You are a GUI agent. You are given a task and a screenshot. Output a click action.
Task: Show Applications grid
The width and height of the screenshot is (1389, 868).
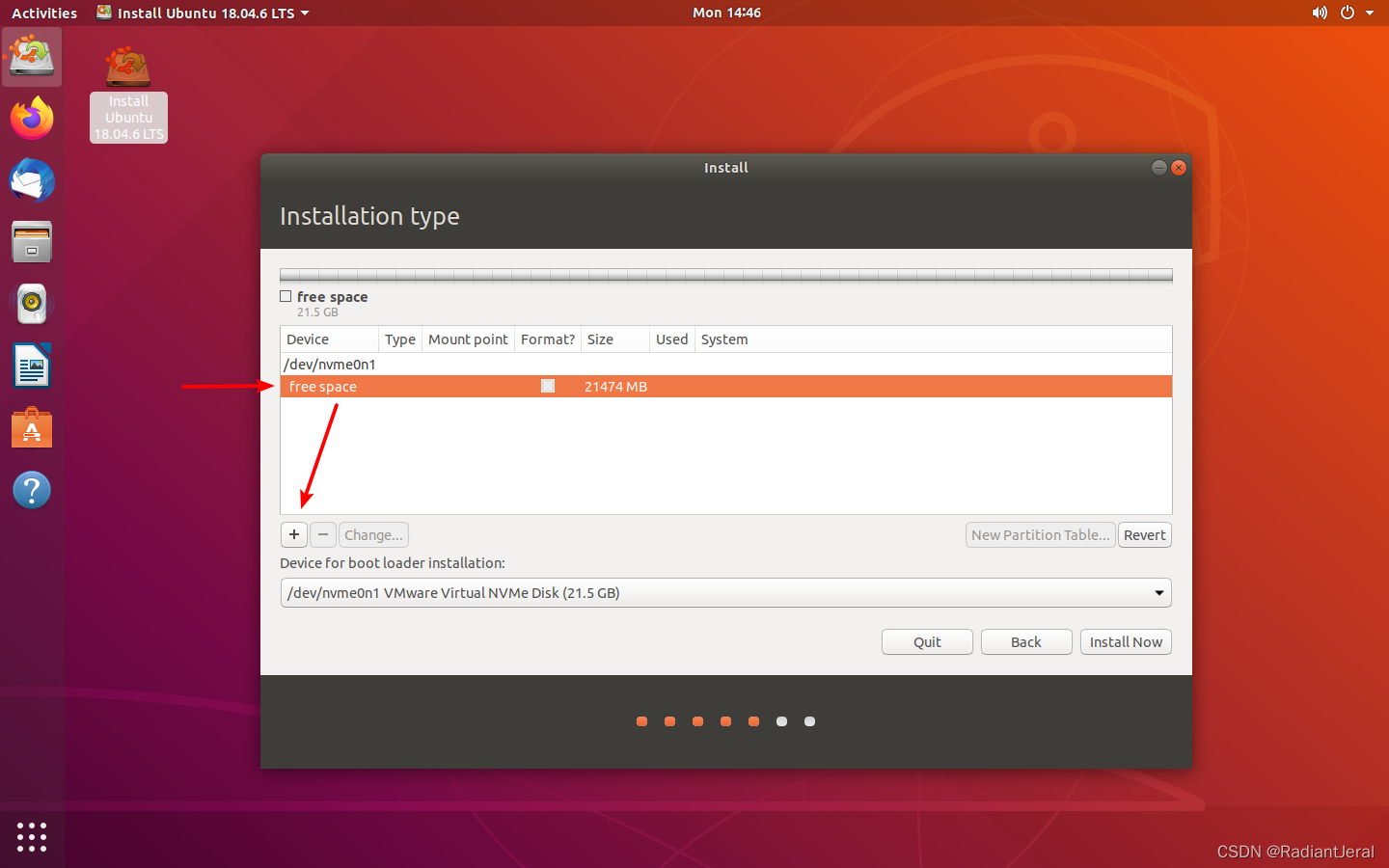coord(32,836)
